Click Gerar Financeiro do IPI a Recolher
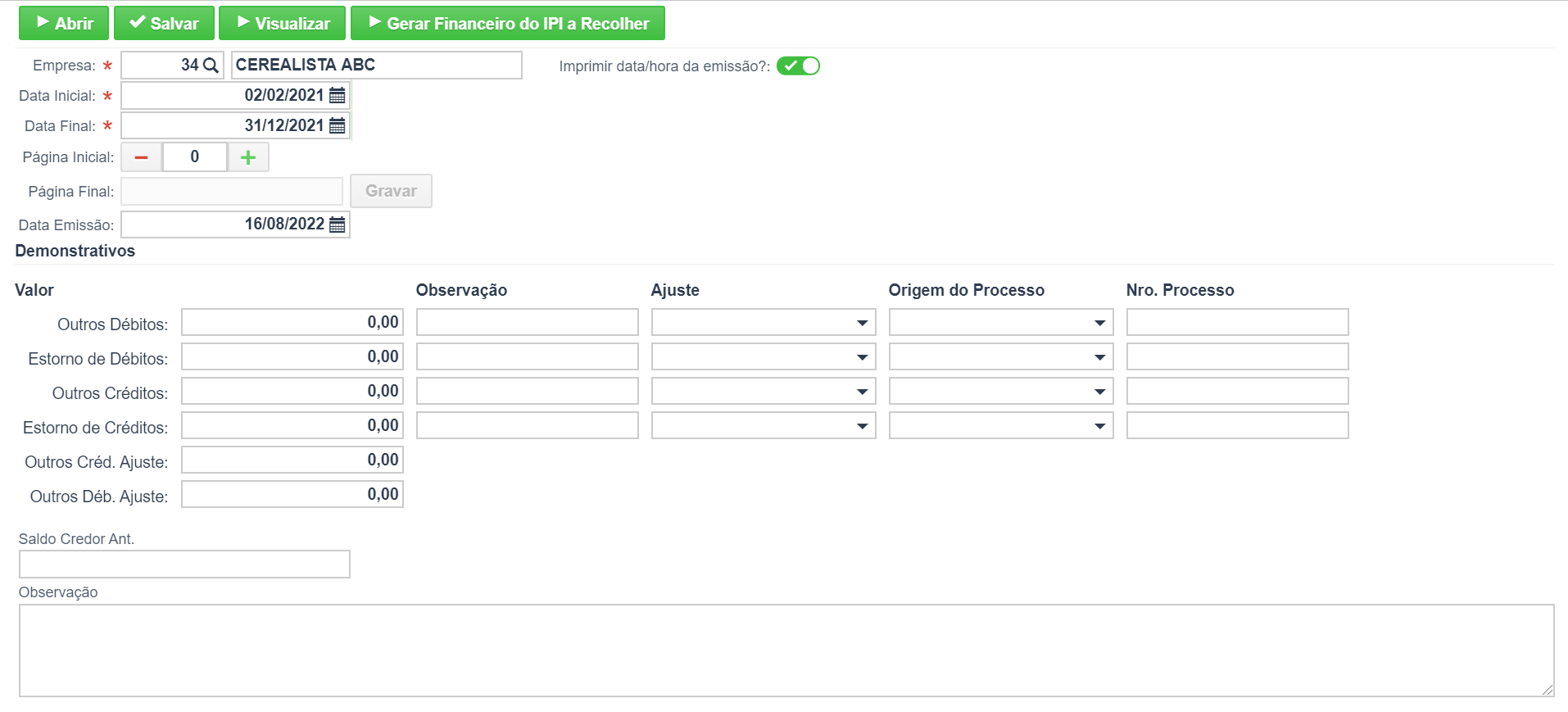This screenshot has height=712, width=1568. (508, 23)
